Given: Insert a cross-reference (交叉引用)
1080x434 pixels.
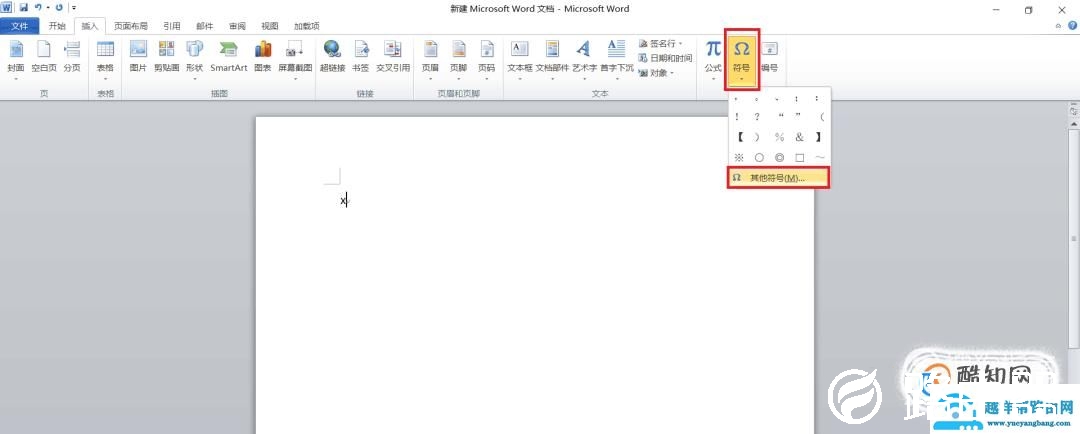Looking at the screenshot, I should (393, 58).
